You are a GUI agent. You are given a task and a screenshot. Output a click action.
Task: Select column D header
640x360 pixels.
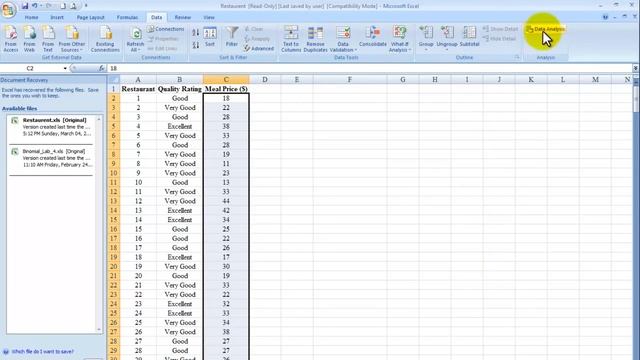[265, 80]
